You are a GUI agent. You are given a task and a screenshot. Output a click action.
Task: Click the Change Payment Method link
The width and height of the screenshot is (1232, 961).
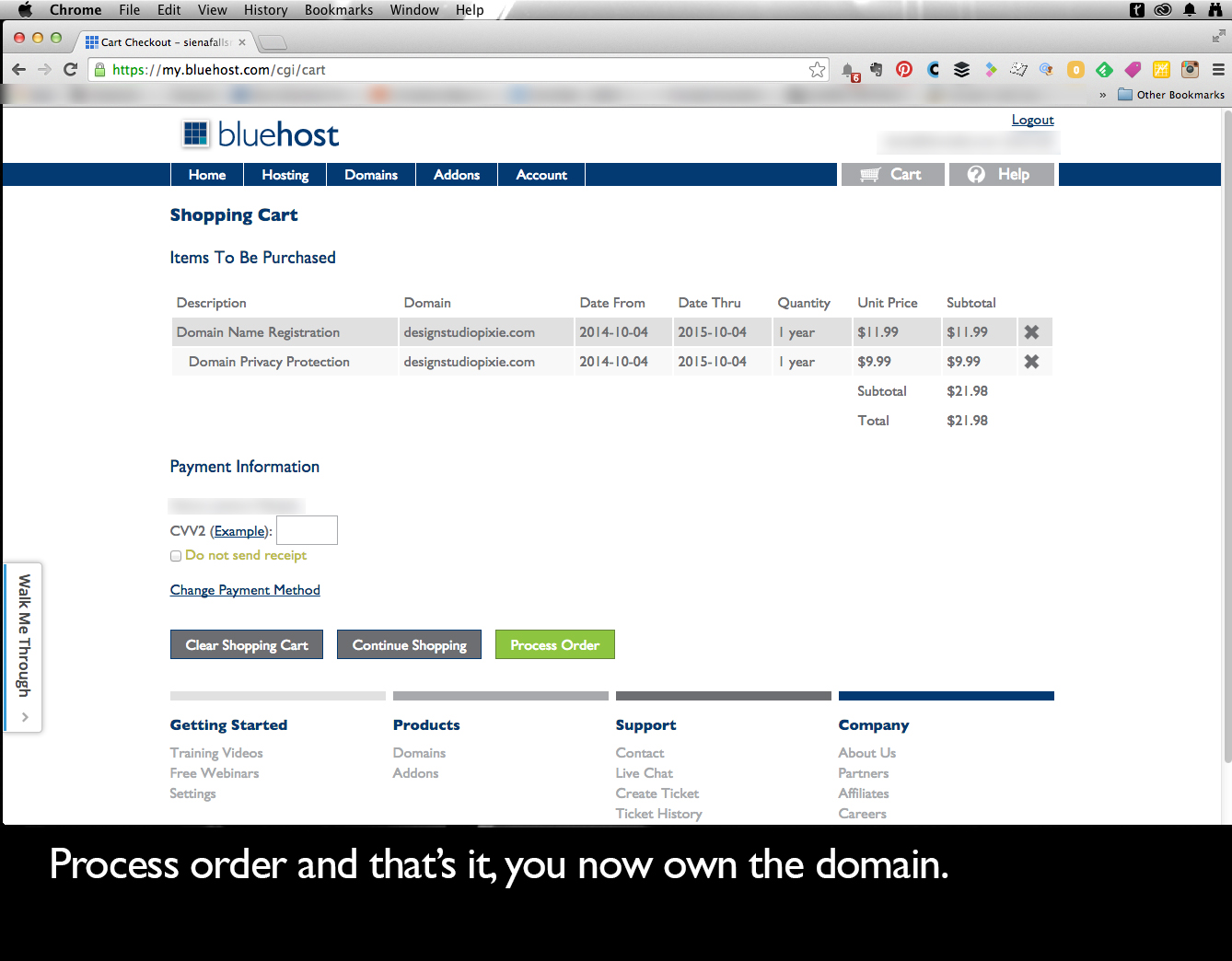tap(245, 590)
